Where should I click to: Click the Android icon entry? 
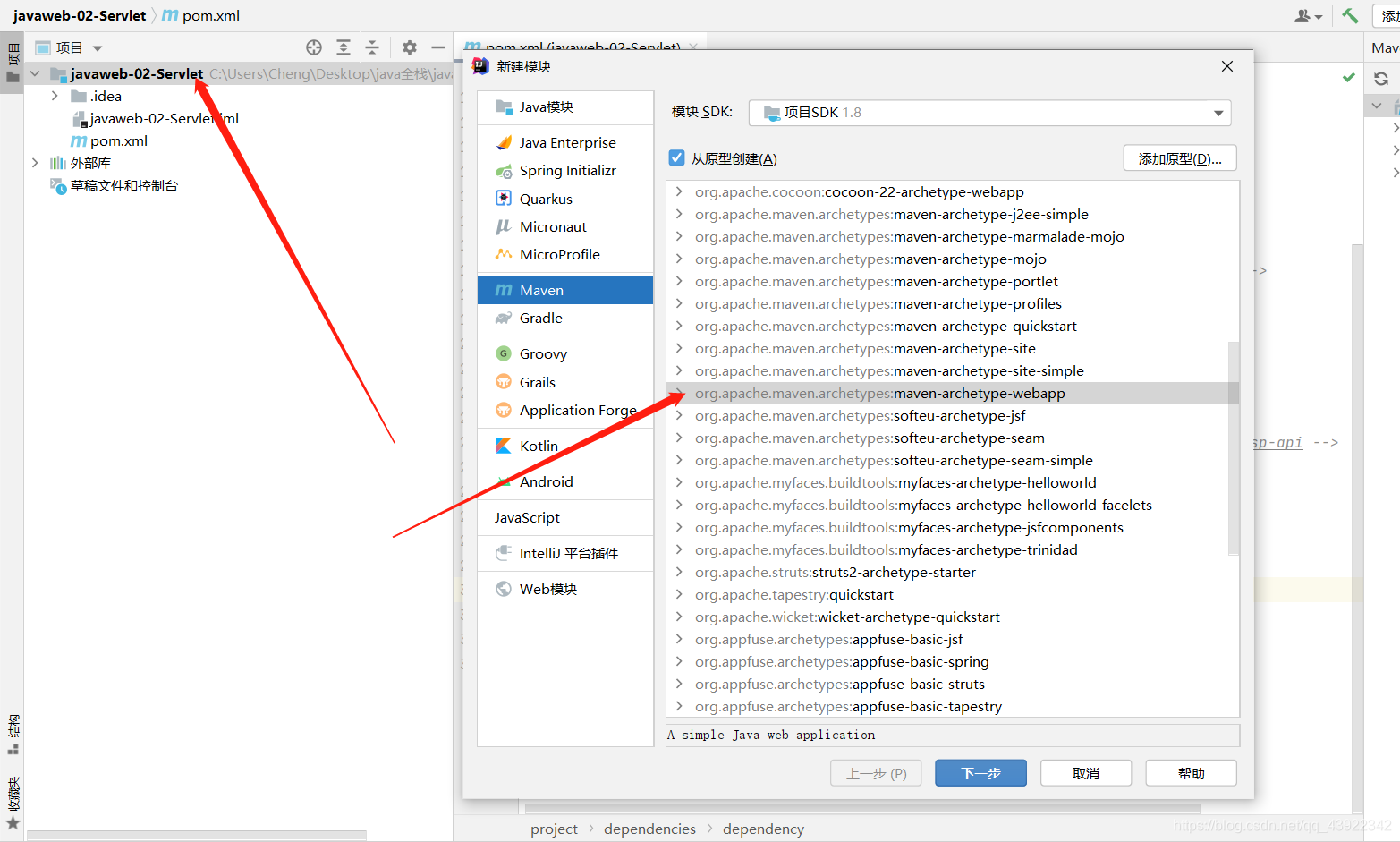pos(504,481)
